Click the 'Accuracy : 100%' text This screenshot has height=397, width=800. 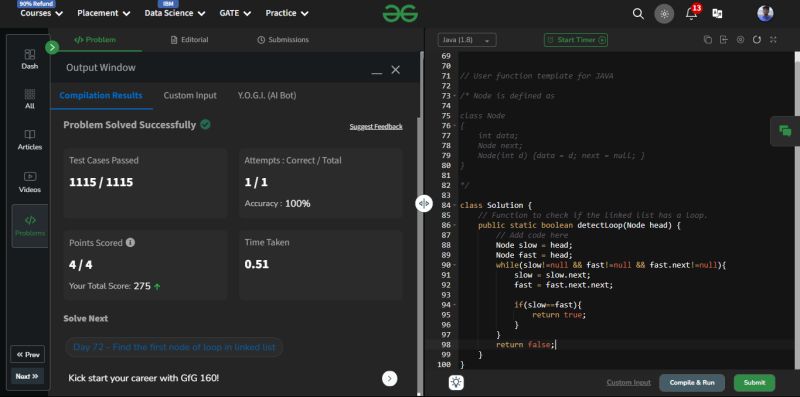[x=277, y=204]
